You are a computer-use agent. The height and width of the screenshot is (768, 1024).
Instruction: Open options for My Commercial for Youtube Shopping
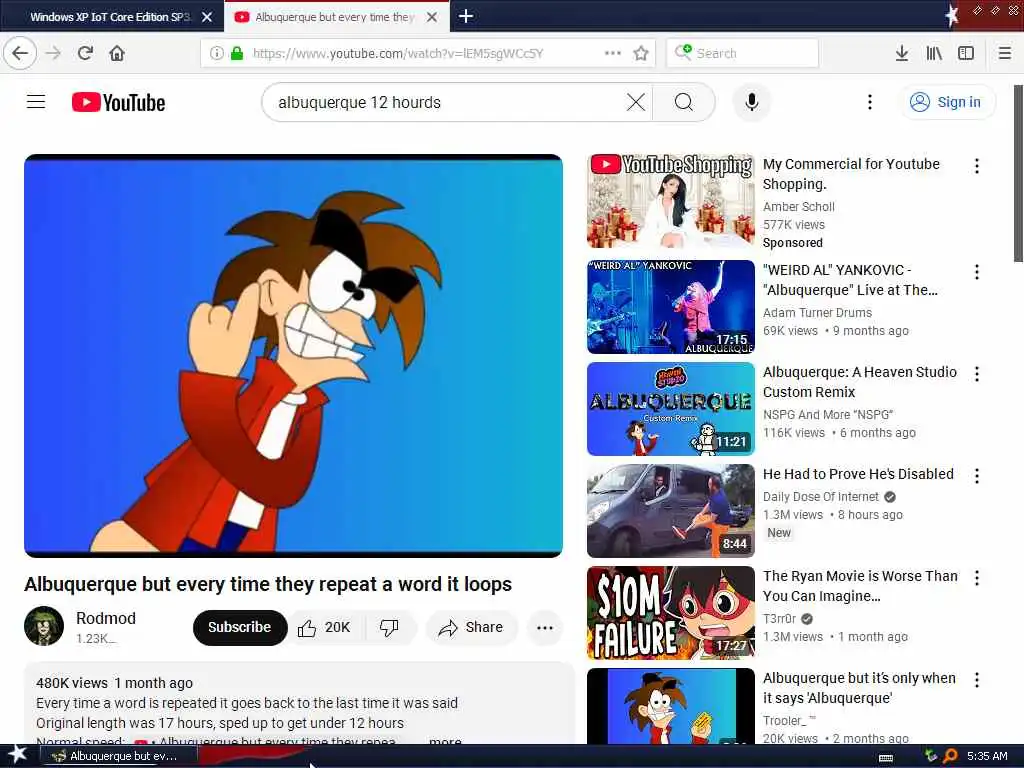click(x=976, y=166)
